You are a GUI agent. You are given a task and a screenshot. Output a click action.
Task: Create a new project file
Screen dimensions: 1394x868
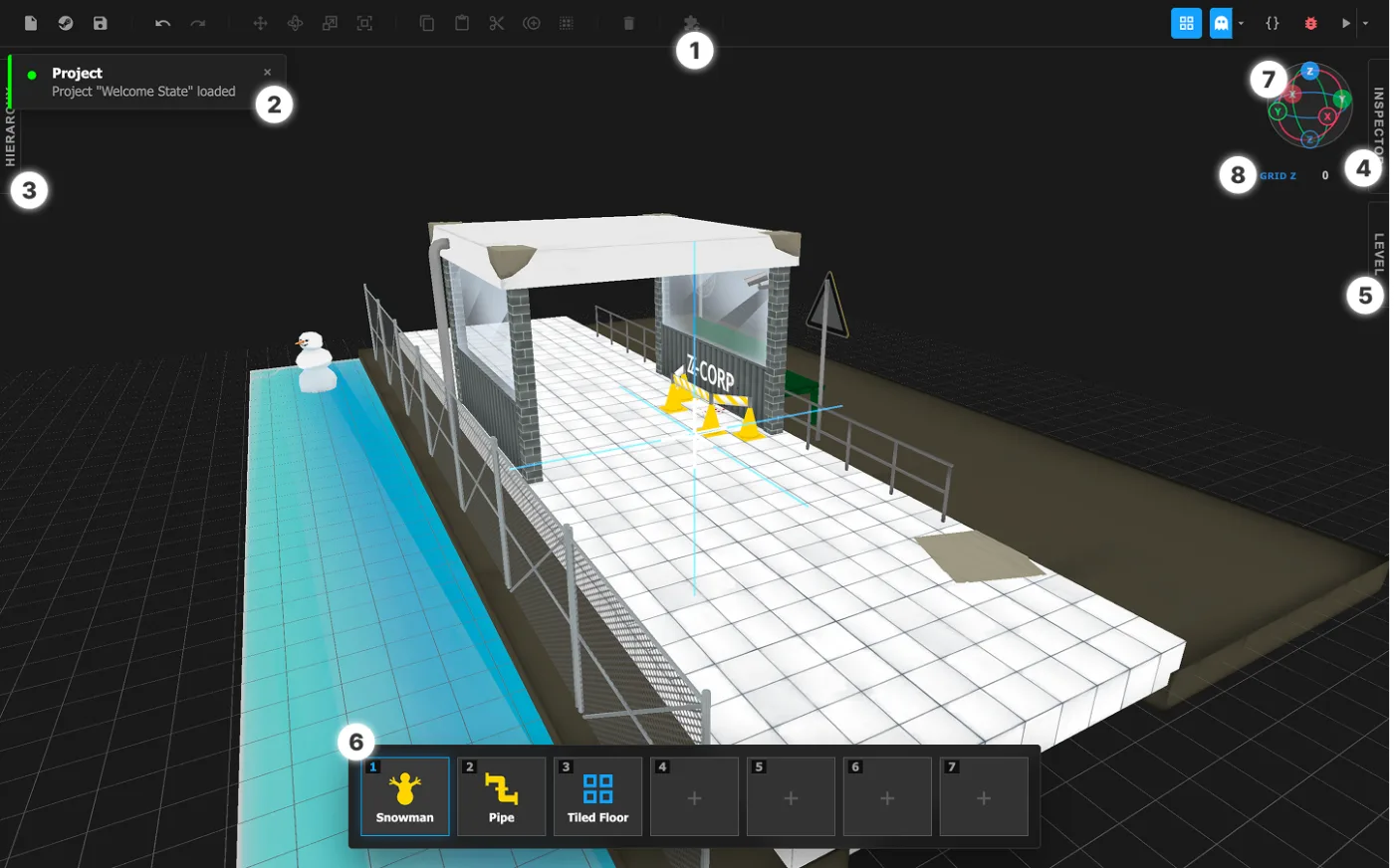coord(31,23)
